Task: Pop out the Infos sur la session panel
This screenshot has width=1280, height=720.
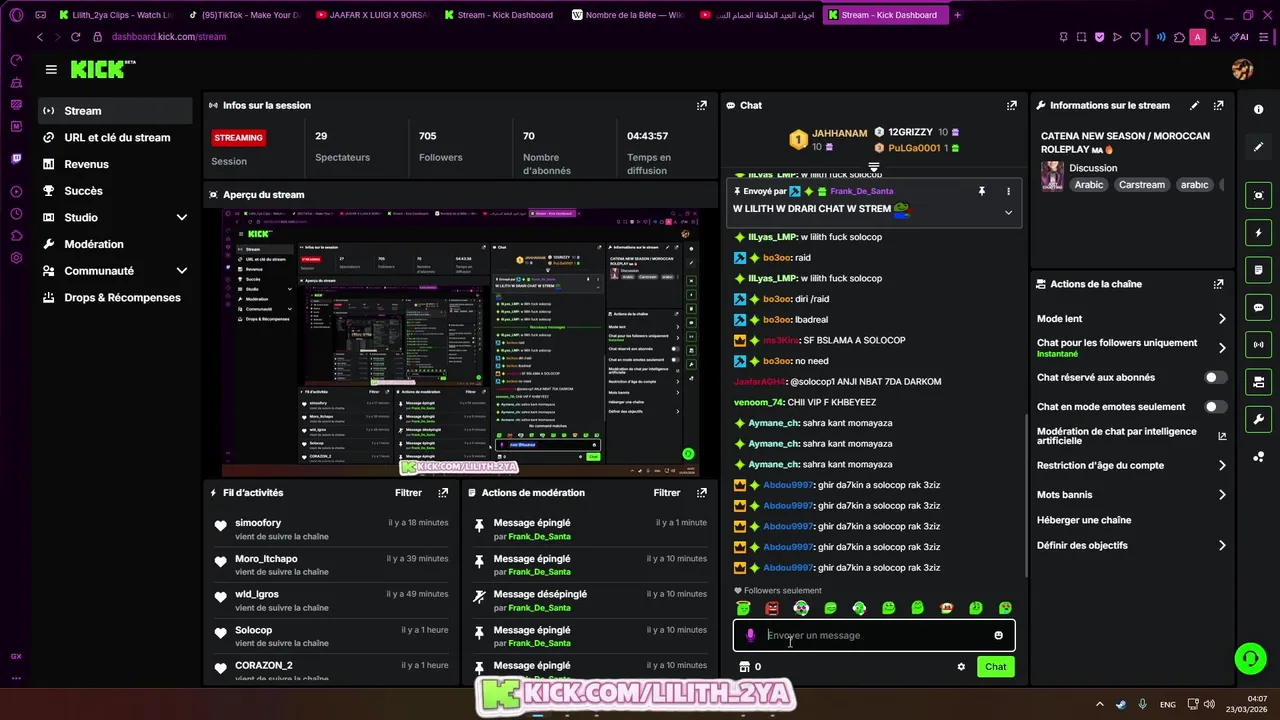Action: click(702, 105)
